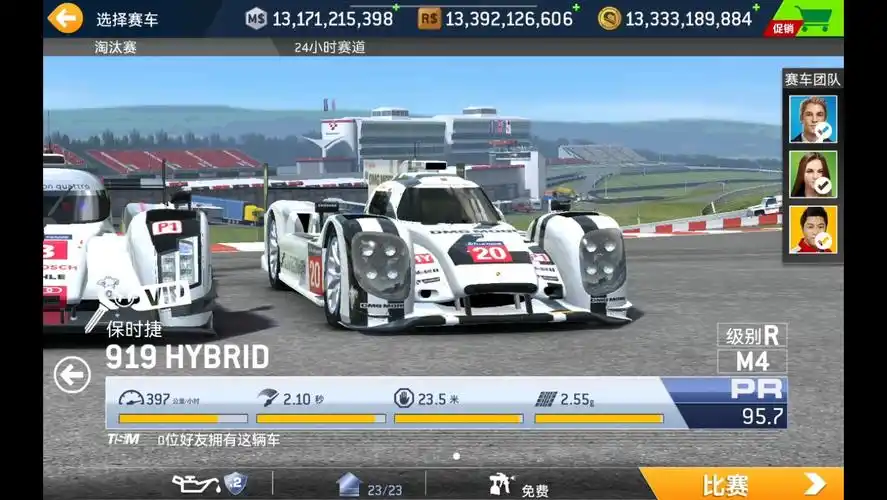Tap the orange back arrow button
The image size is (887, 500).
click(65, 18)
